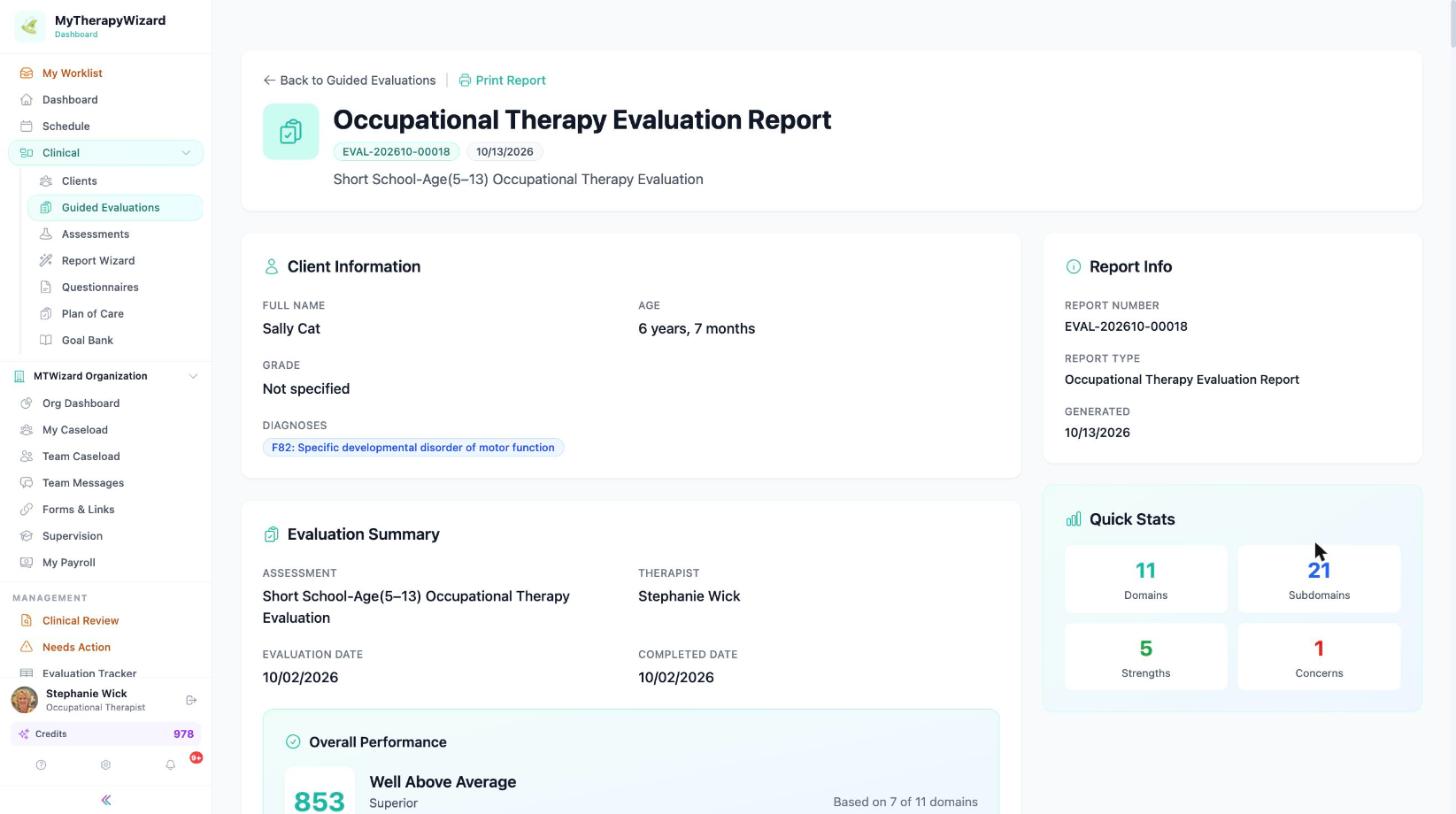
Task: Click the logout icon beside Stephanie Wick
Action: (x=191, y=700)
